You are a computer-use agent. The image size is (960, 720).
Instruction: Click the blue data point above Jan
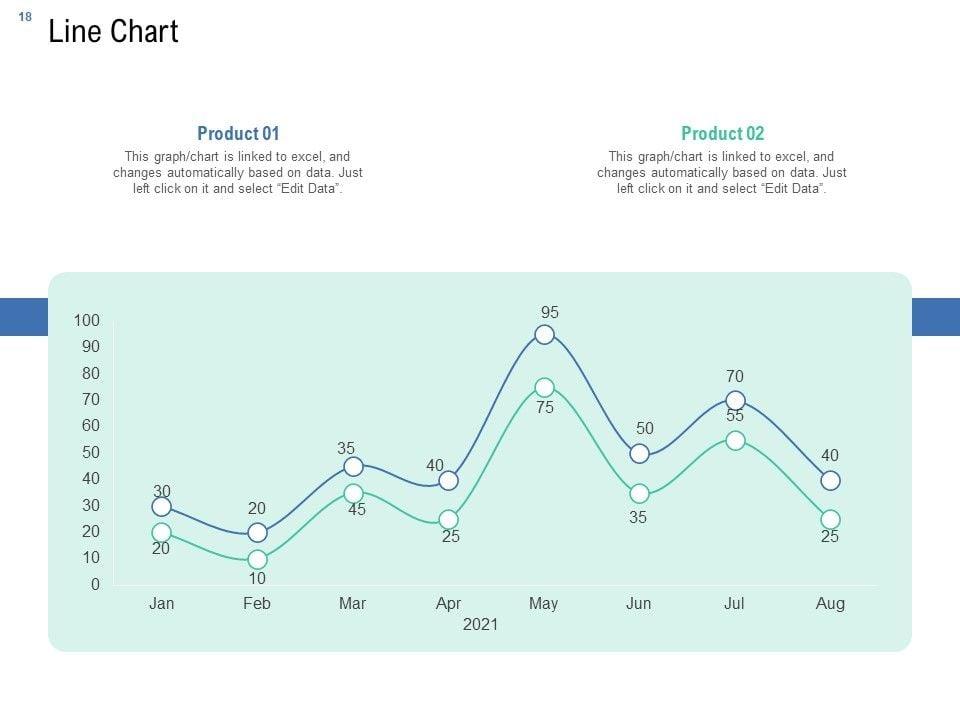[161, 507]
